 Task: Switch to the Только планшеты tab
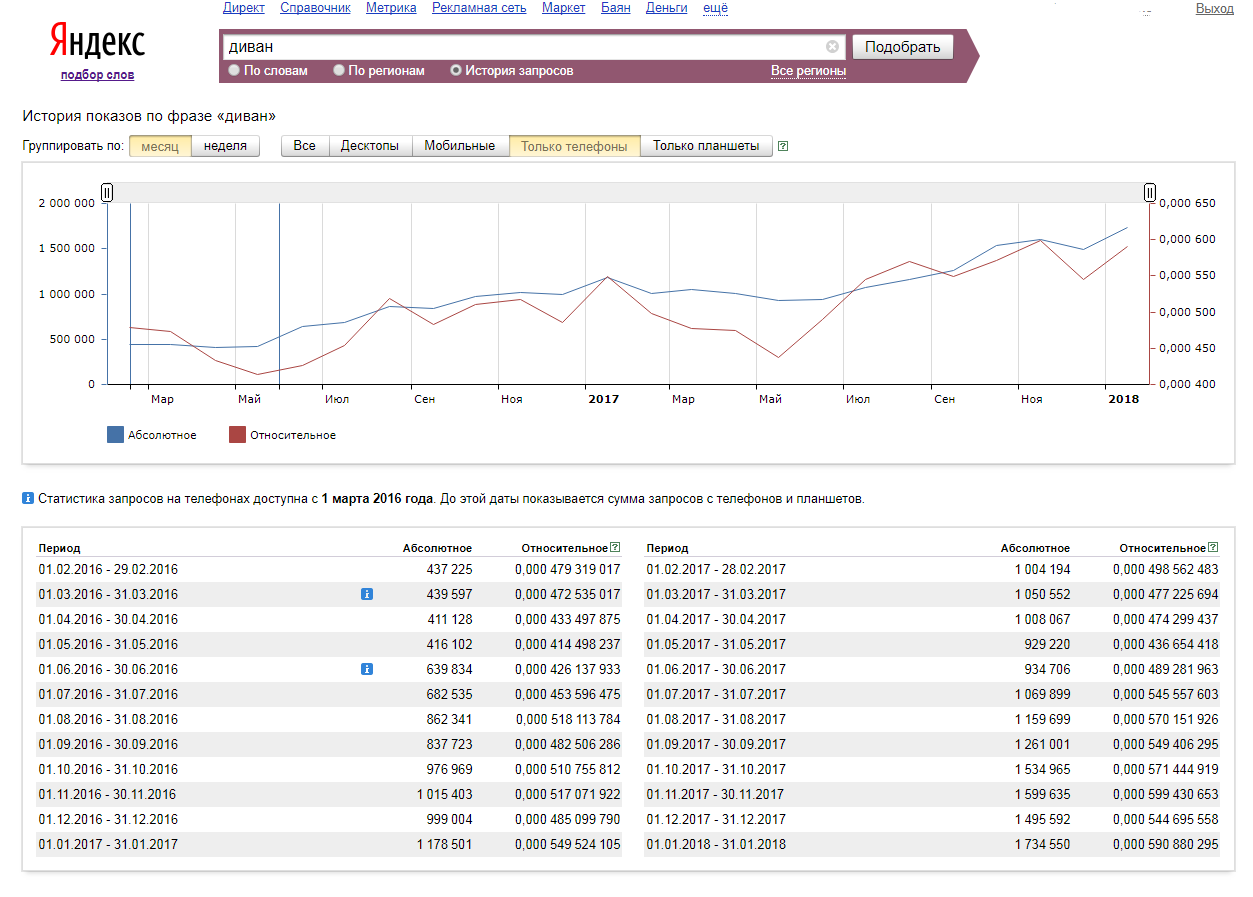click(x=706, y=146)
